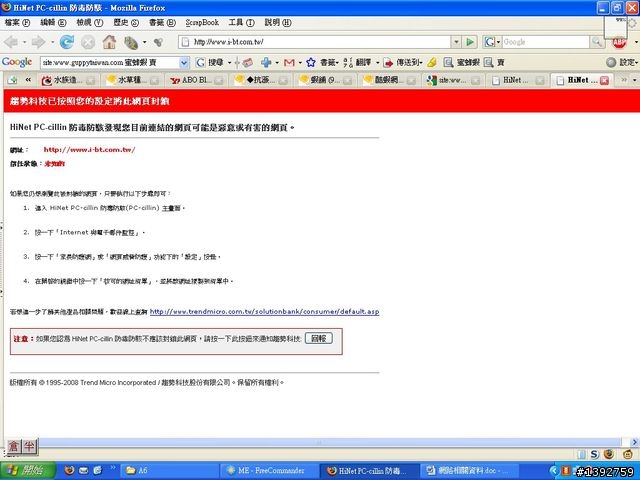
Task: Click the blocked URL http://www.i-bt.com.tw/
Action: coord(89,150)
